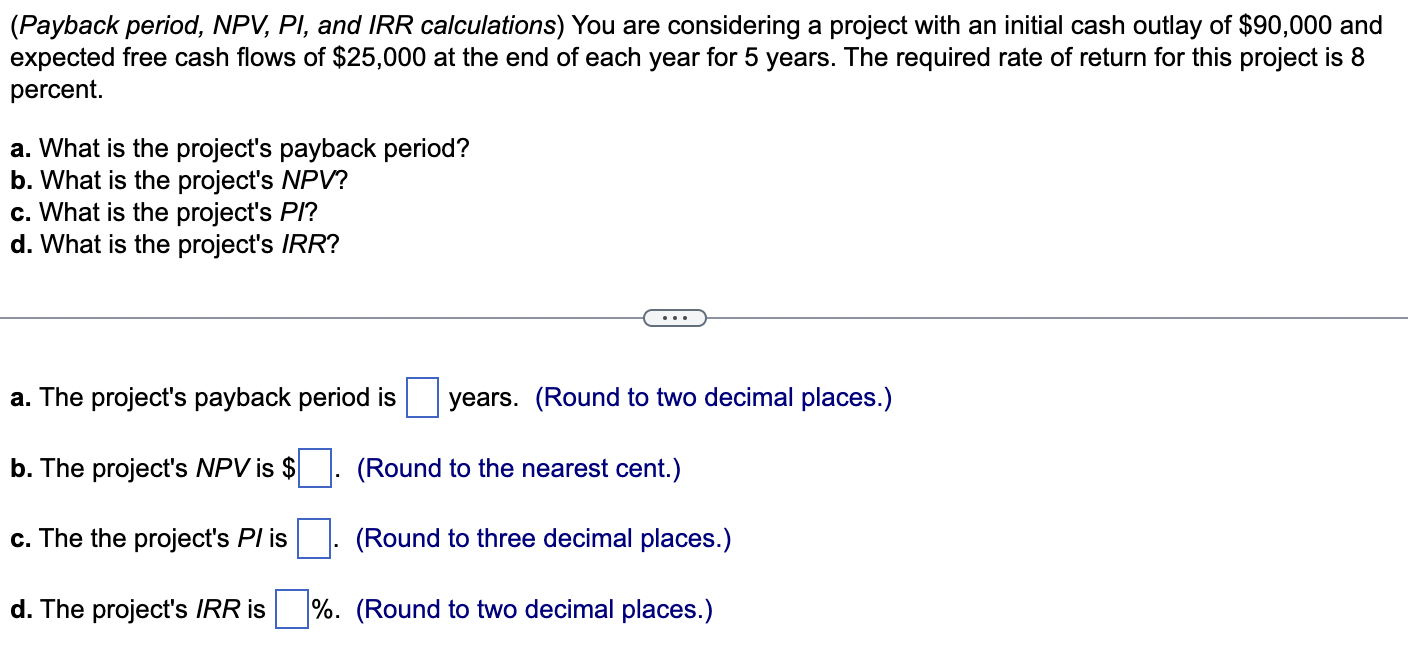Click part c PI question line

pyautogui.click(x=163, y=212)
